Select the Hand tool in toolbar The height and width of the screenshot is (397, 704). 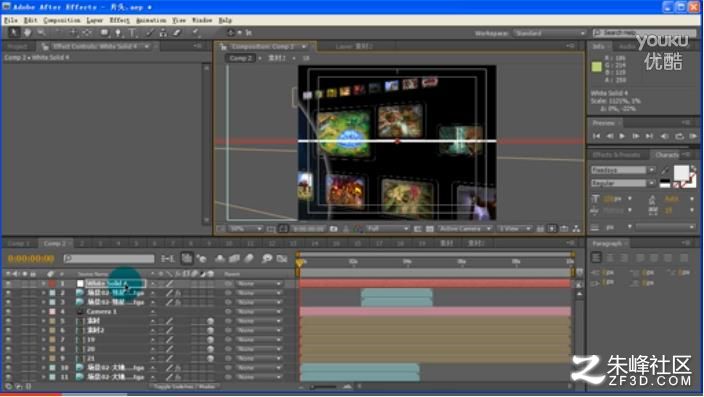pyautogui.click(x=27, y=32)
